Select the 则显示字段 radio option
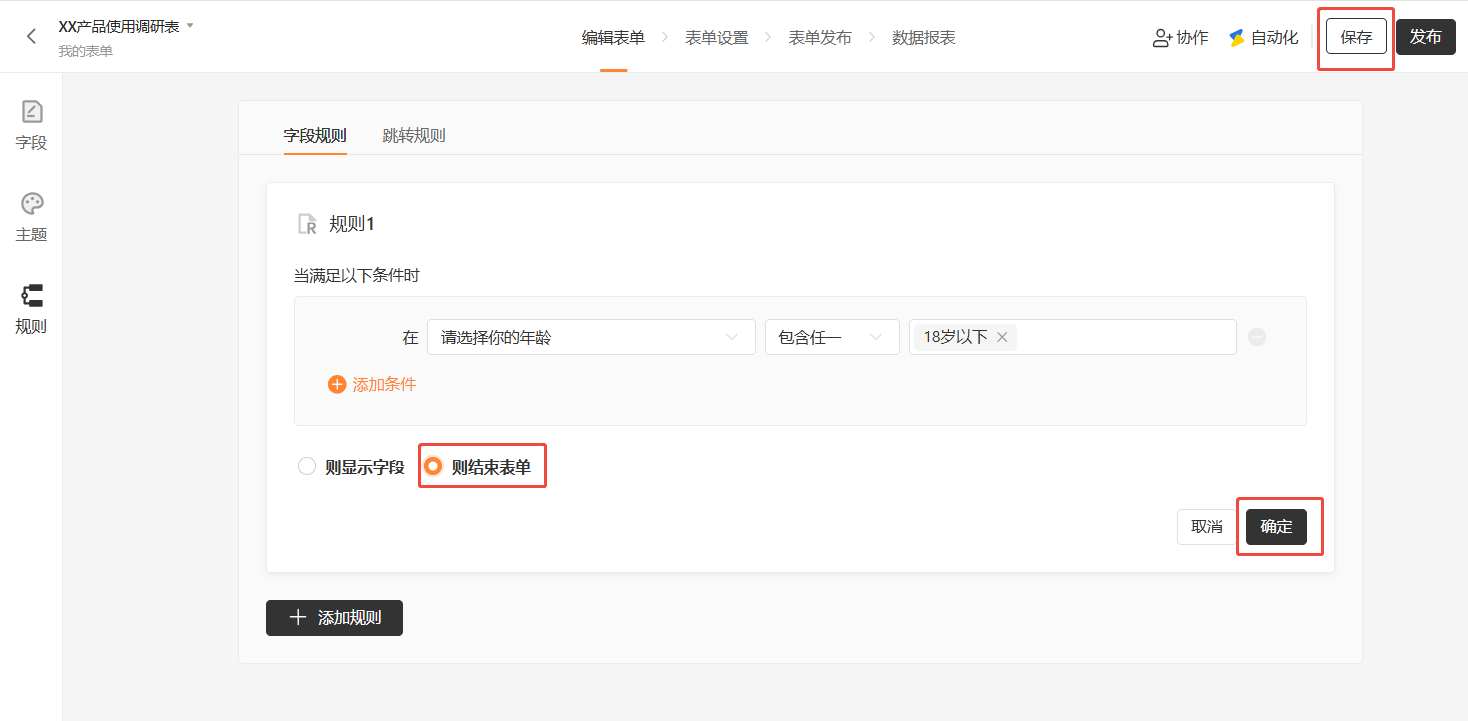Image resolution: width=1468 pixels, height=721 pixels. pos(307,466)
